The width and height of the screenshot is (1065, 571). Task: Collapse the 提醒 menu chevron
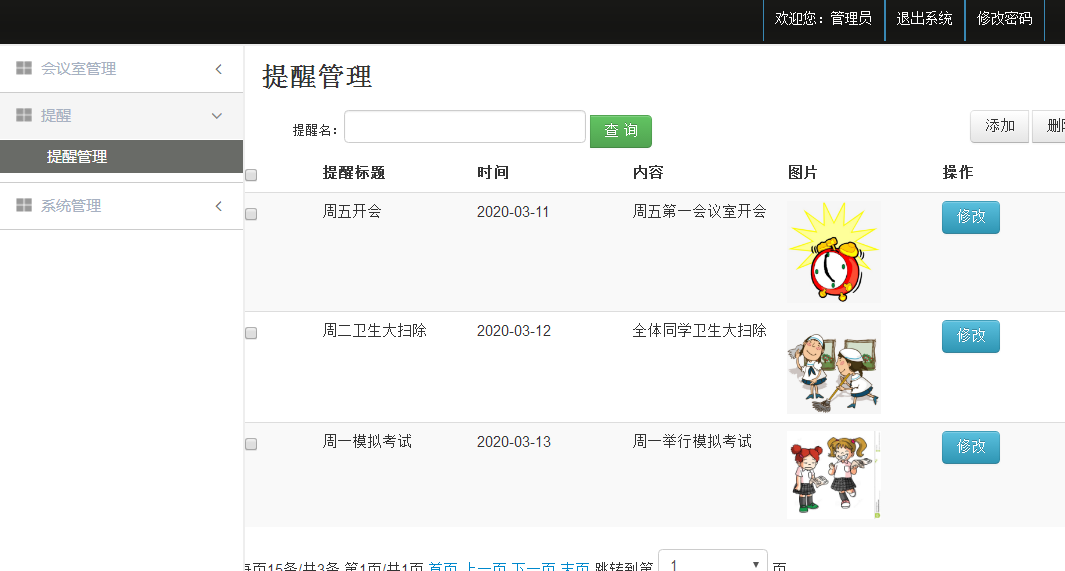(x=217, y=116)
